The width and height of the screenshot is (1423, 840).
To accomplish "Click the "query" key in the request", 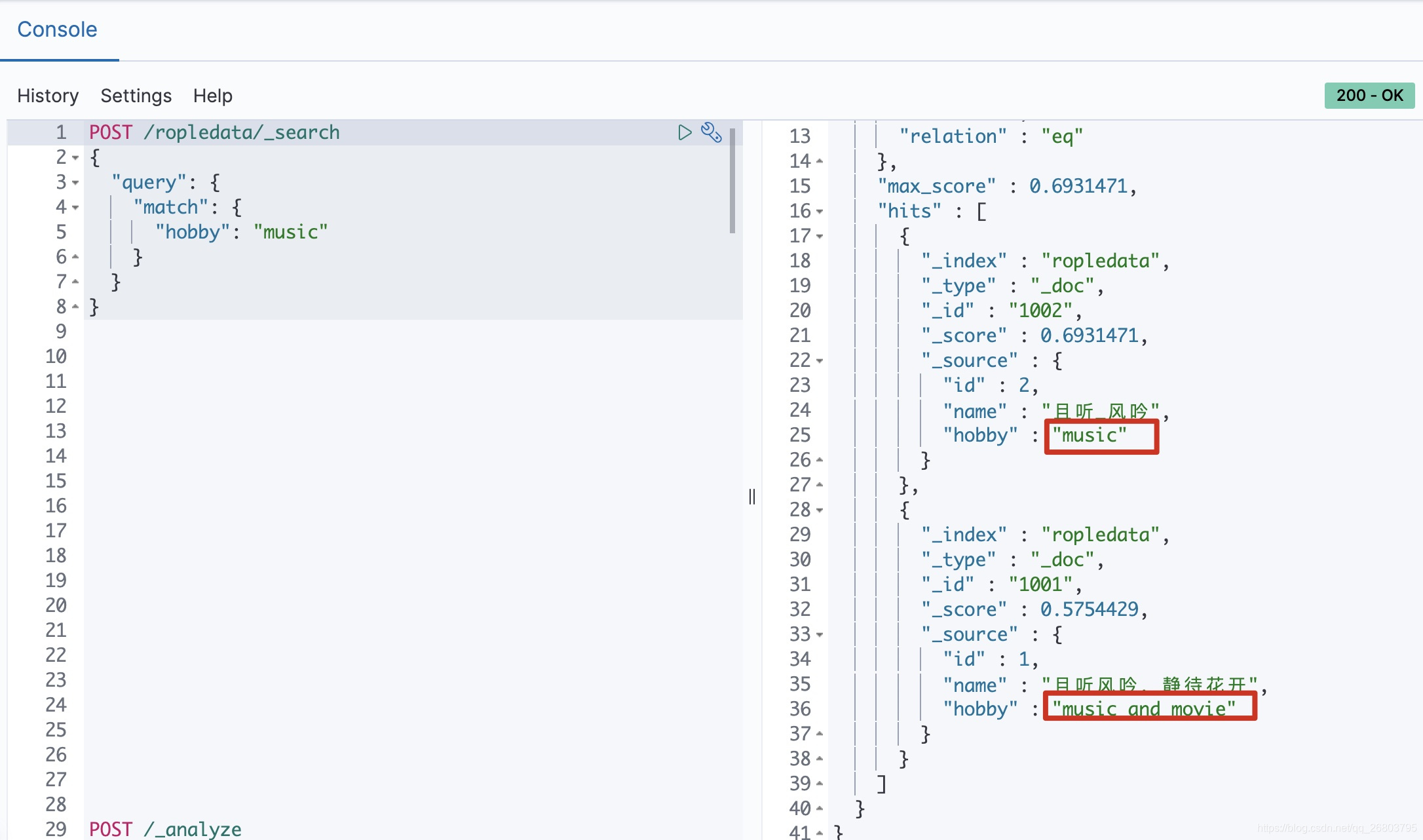I will 149,182.
